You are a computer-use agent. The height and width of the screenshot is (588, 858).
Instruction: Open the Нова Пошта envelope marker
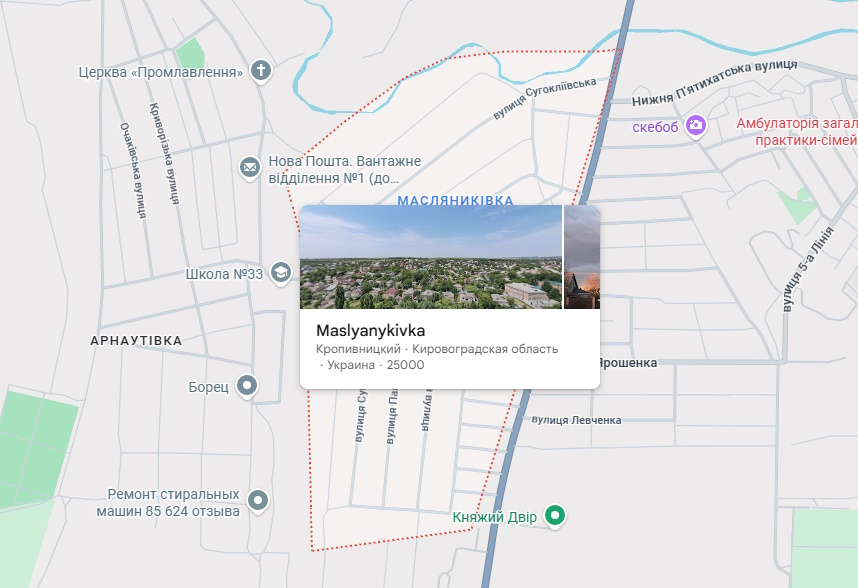pyautogui.click(x=250, y=167)
